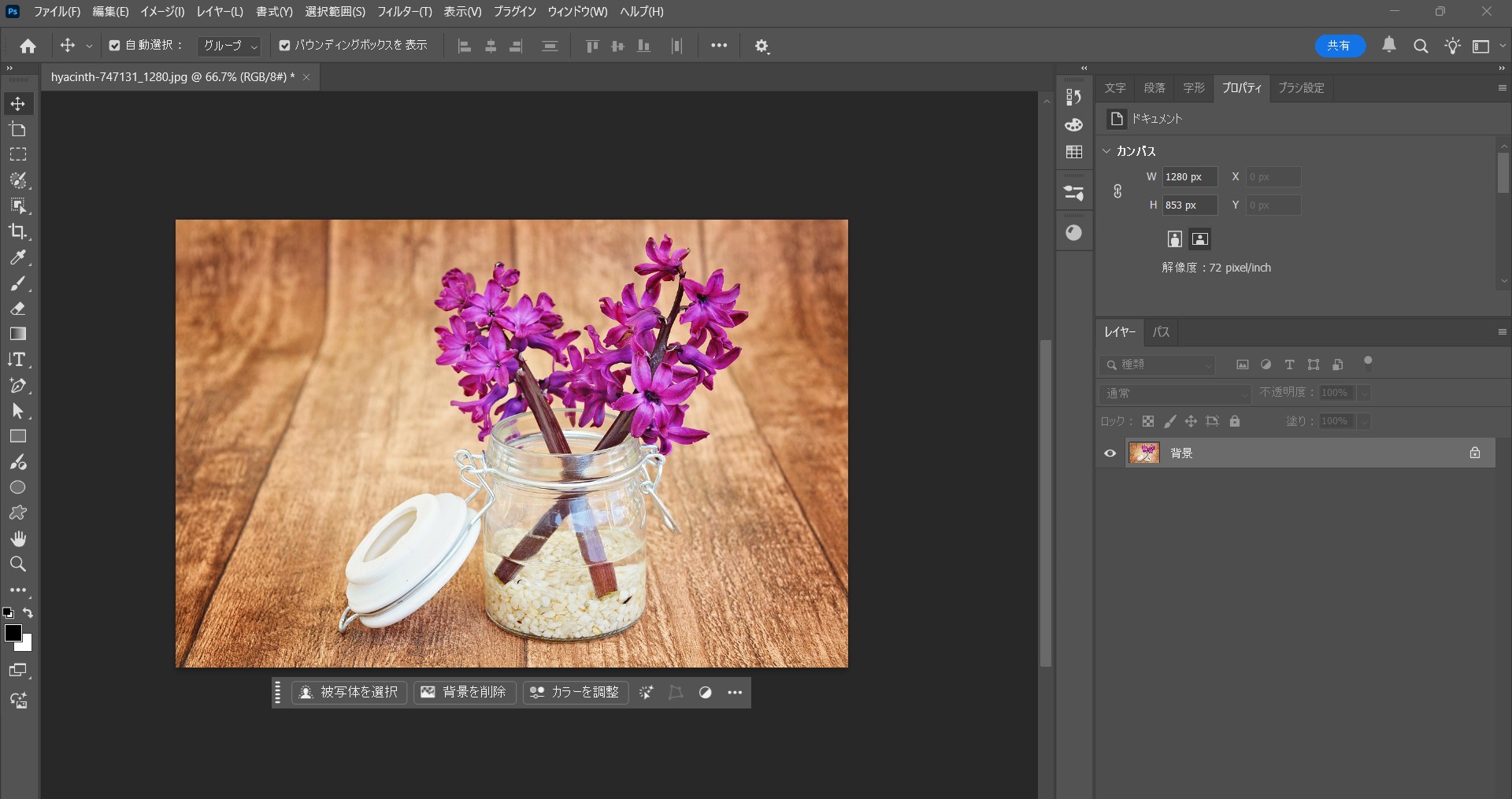Screen dimensions: 1512x799
Task: Click the foreground color swatch
Action: click(x=15, y=634)
